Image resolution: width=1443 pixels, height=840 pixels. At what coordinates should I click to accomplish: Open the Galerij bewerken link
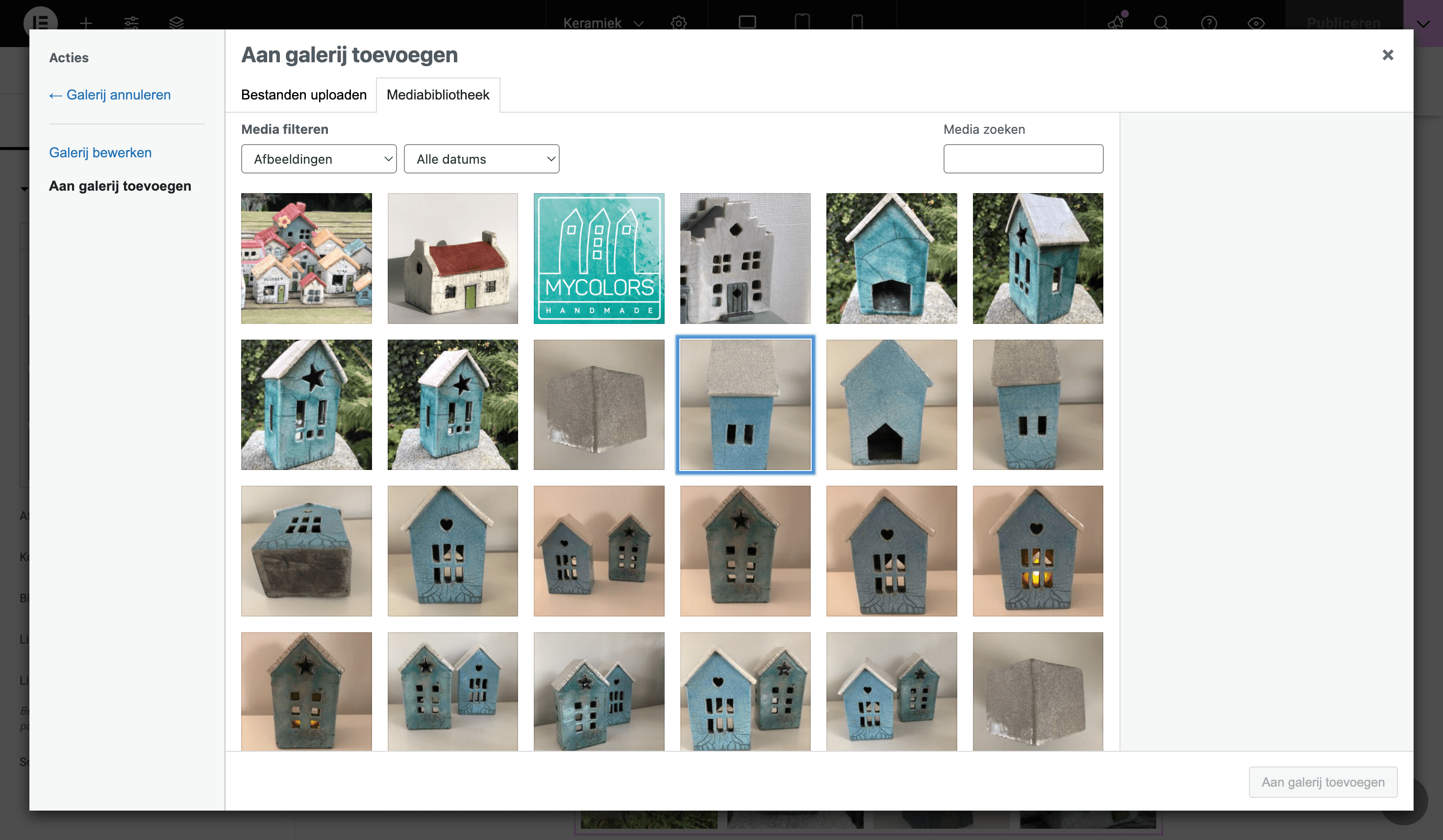tap(100, 153)
